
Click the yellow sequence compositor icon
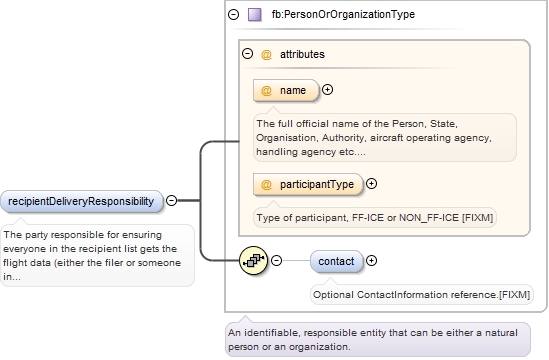(x=253, y=260)
